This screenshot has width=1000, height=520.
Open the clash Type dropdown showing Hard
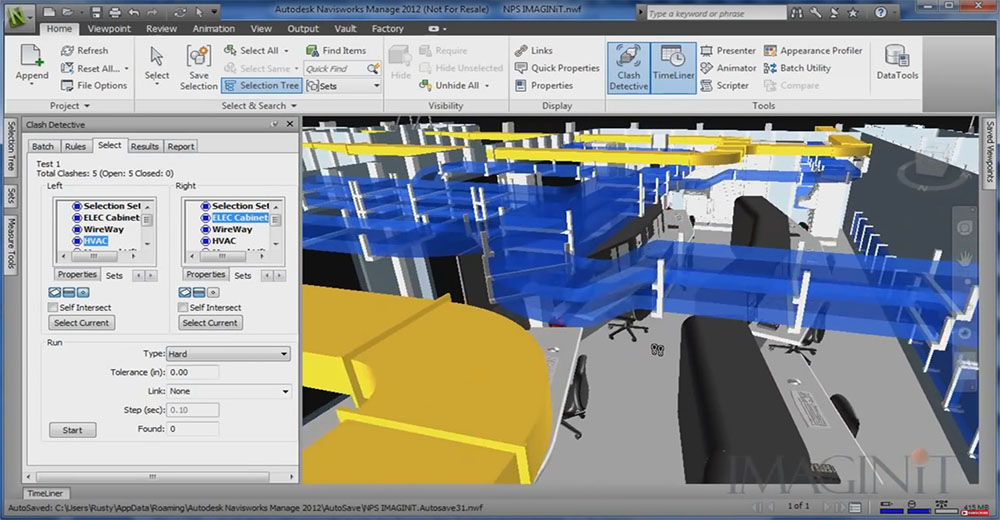pos(228,353)
